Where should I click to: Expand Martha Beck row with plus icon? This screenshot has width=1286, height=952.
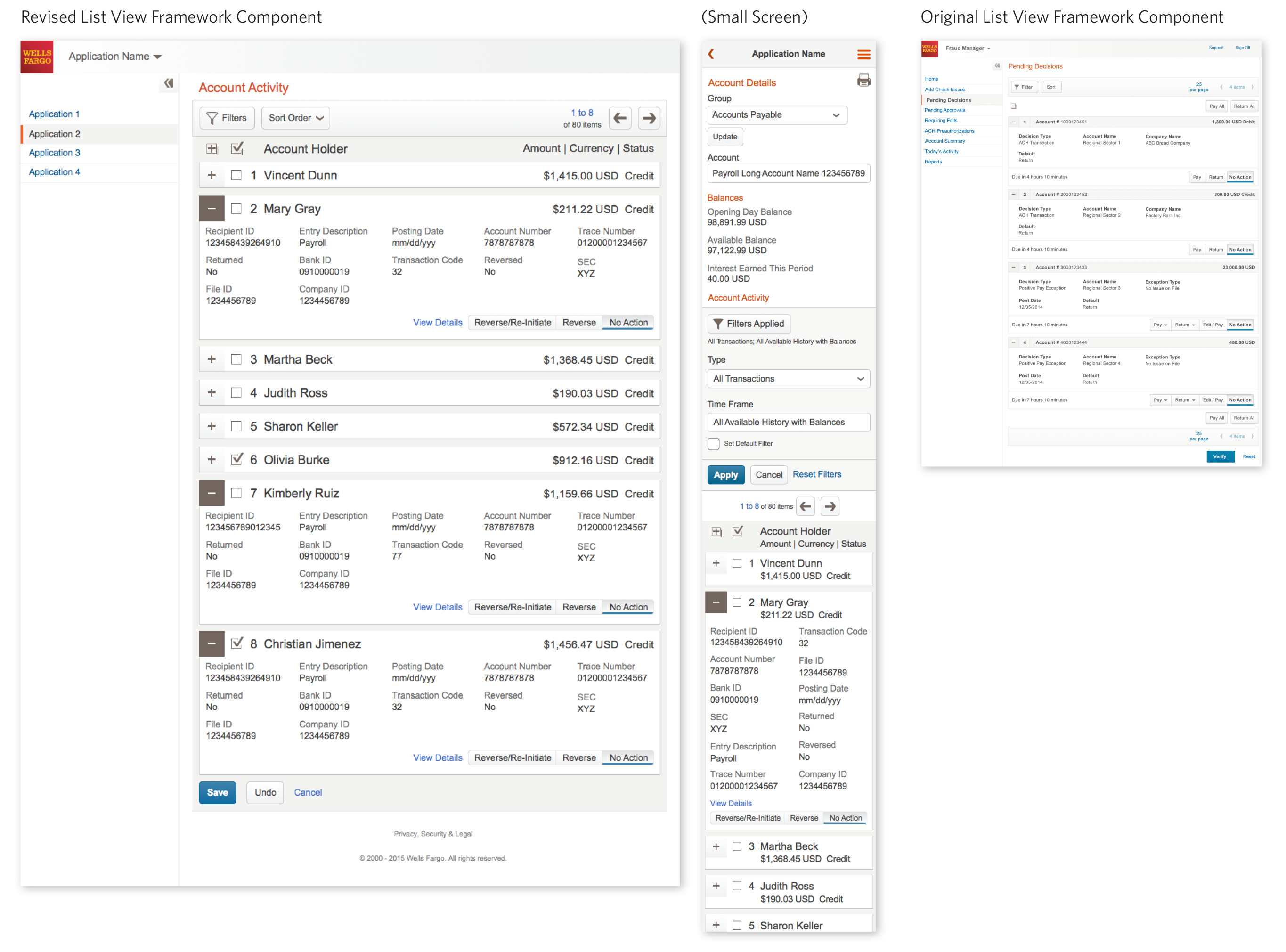pyautogui.click(x=212, y=359)
